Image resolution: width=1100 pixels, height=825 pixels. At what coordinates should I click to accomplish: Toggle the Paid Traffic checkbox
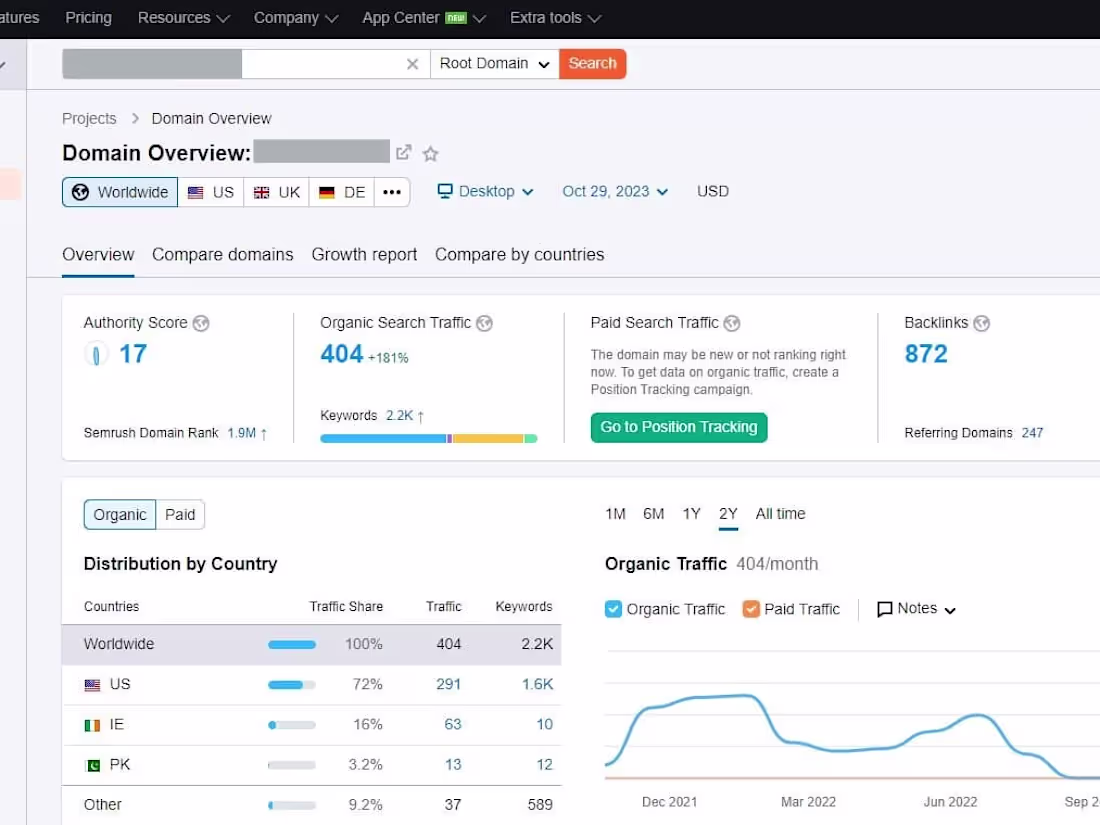(x=751, y=609)
